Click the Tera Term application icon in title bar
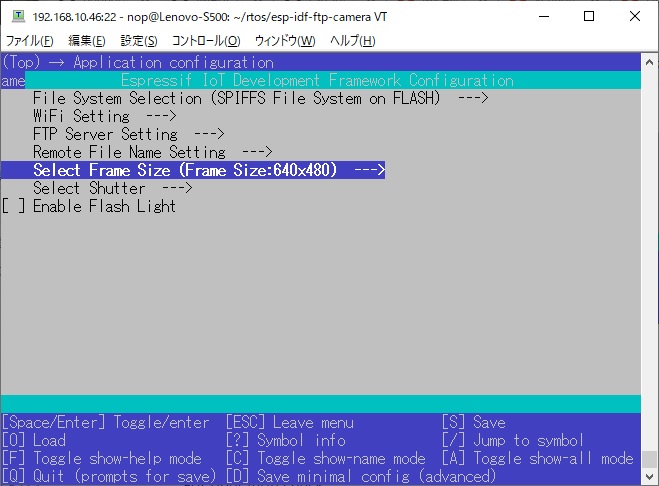The image size is (659, 486). pos(18,16)
